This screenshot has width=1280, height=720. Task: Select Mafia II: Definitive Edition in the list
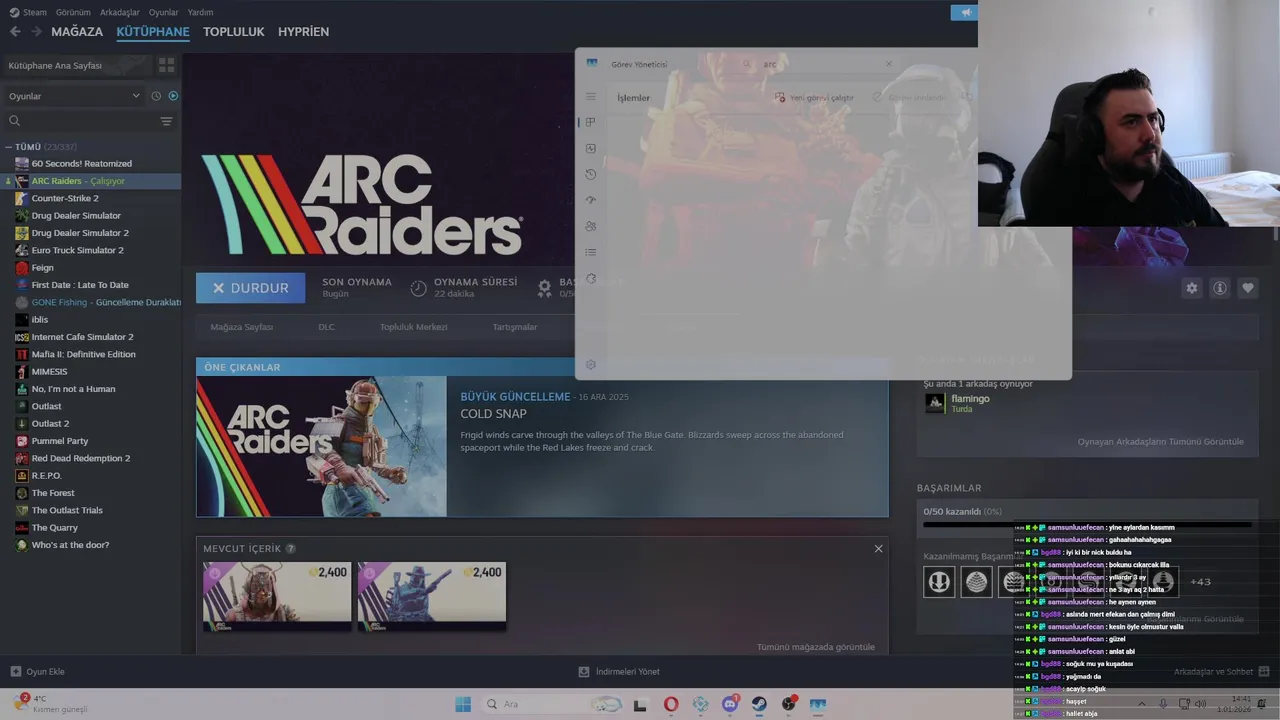[83, 354]
